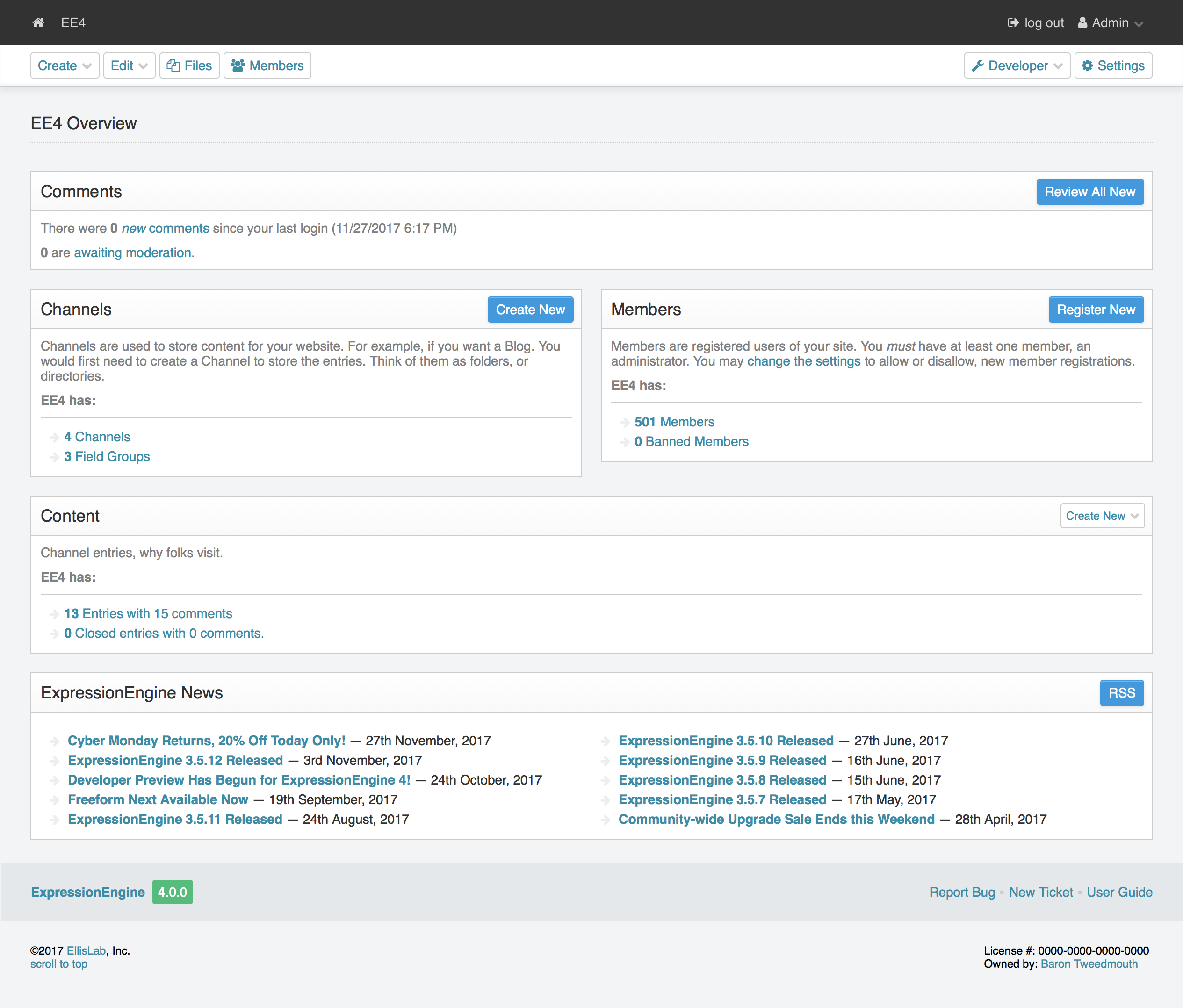Click the home icon in top bar
This screenshot has height=1008, width=1183.
[x=38, y=23]
